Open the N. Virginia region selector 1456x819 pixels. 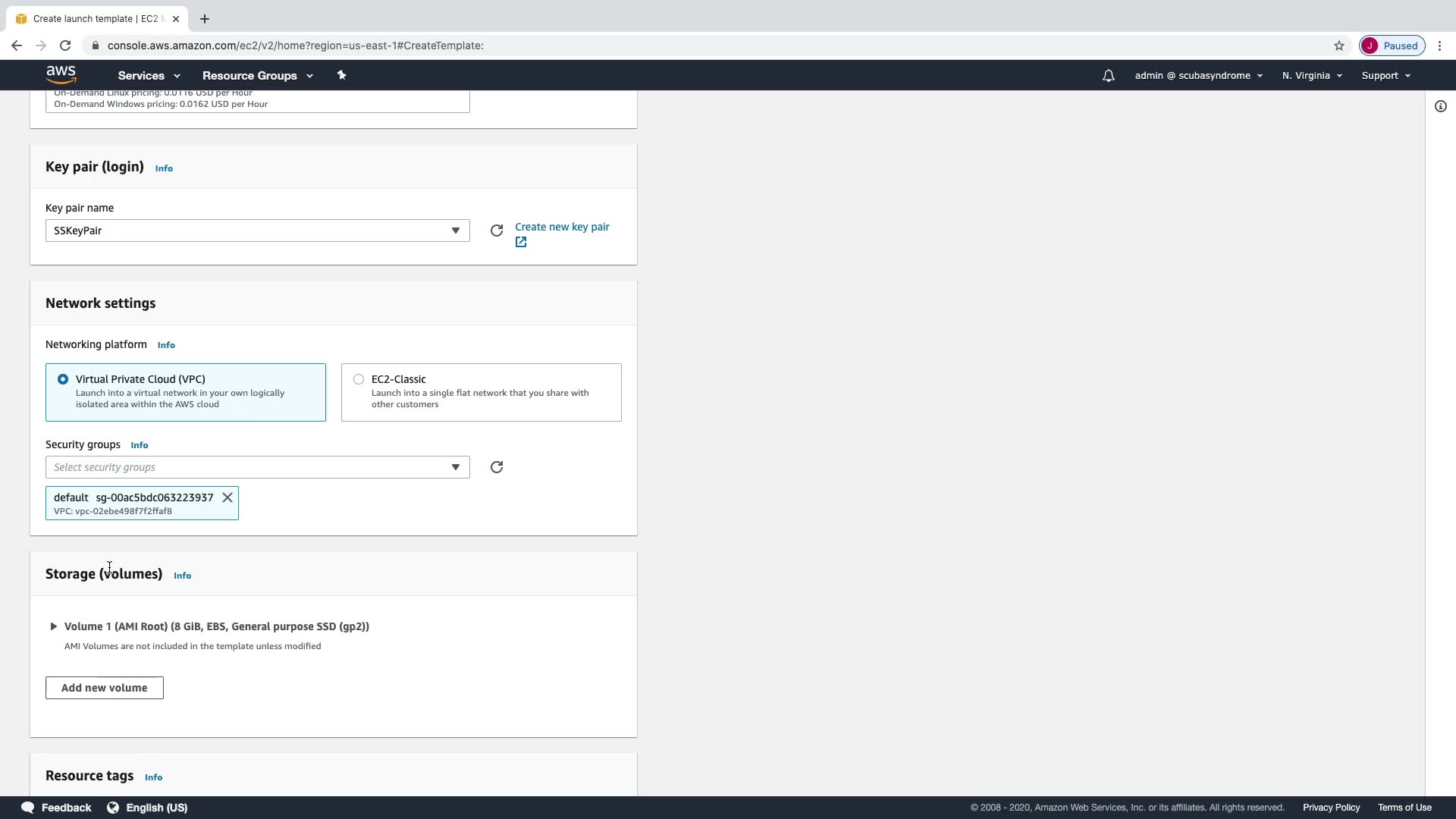[x=1312, y=76]
